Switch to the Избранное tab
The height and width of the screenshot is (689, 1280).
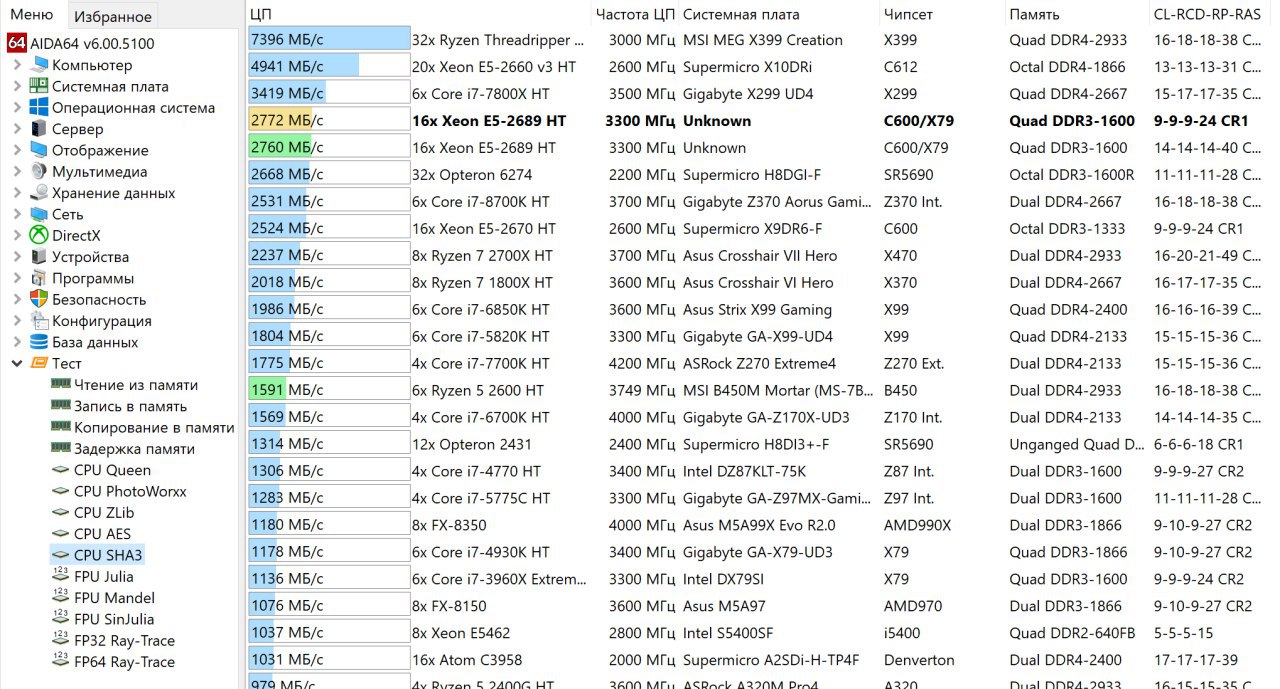pyautogui.click(x=113, y=15)
